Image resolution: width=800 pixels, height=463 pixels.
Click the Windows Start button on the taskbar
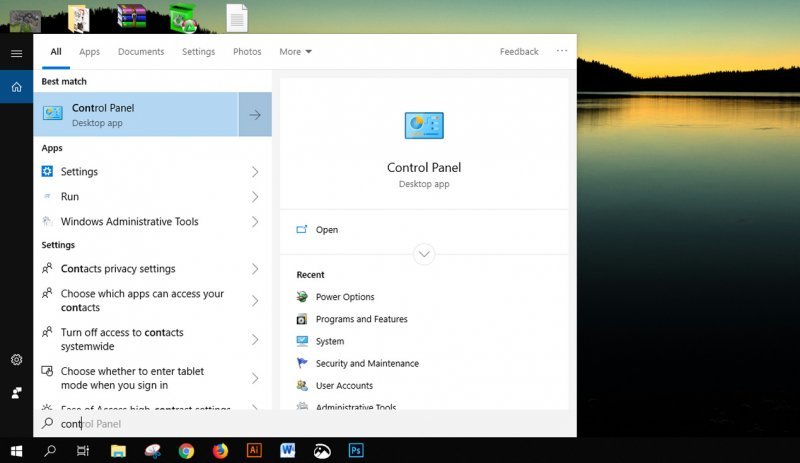pyautogui.click(x=16, y=451)
